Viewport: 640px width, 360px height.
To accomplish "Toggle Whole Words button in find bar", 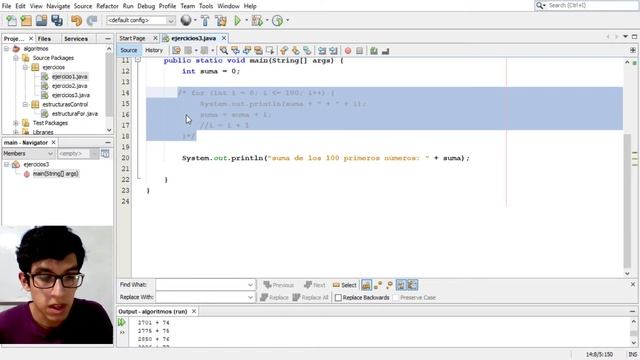I will click(x=378, y=285).
